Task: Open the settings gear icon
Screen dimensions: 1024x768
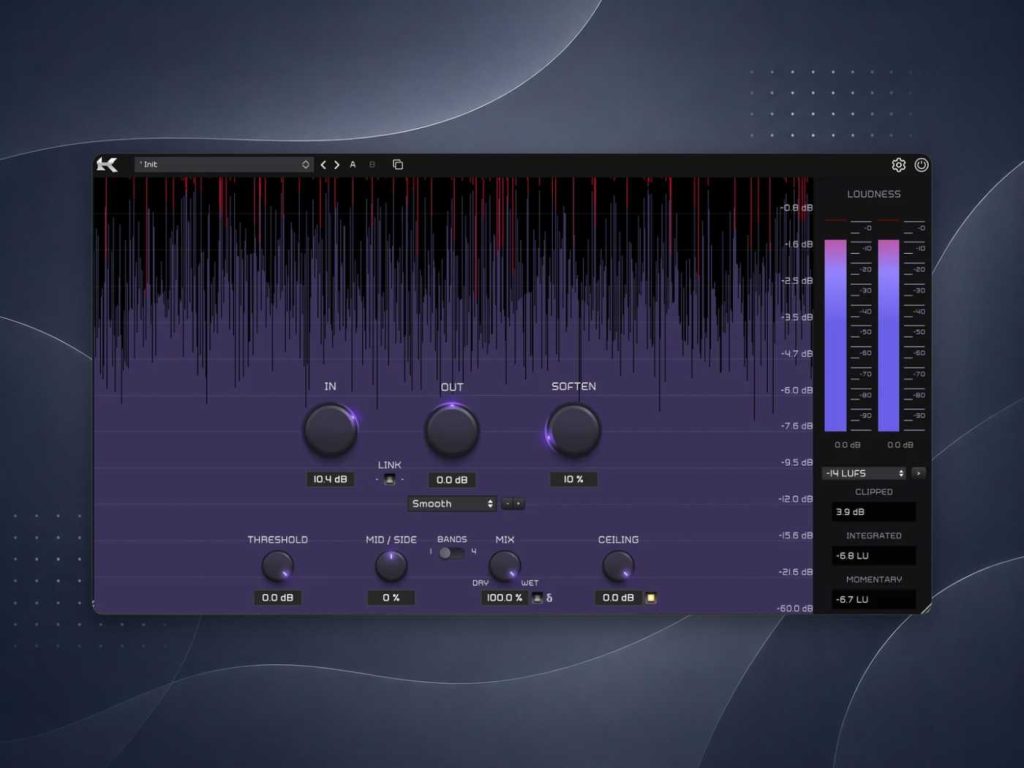Action: [899, 165]
